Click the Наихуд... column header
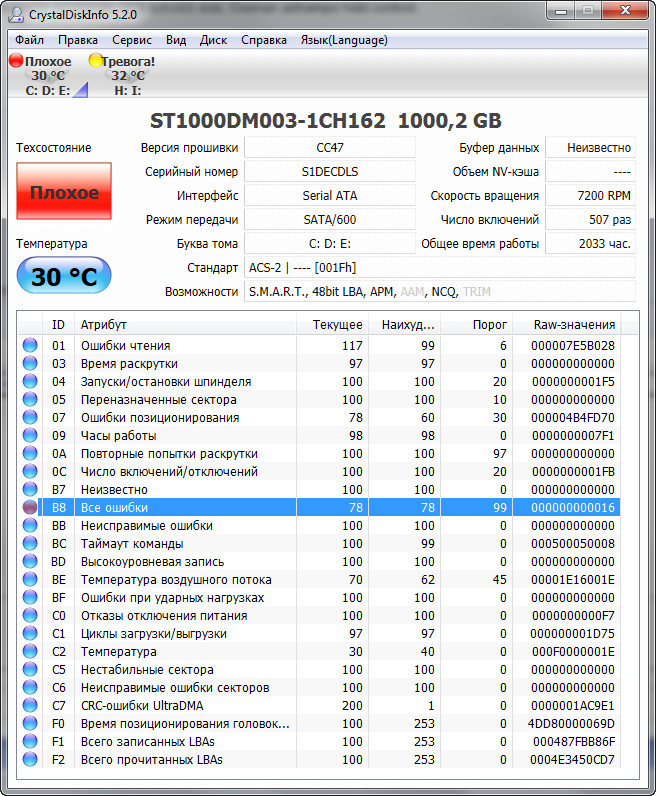The width and height of the screenshot is (656, 796). tap(405, 325)
